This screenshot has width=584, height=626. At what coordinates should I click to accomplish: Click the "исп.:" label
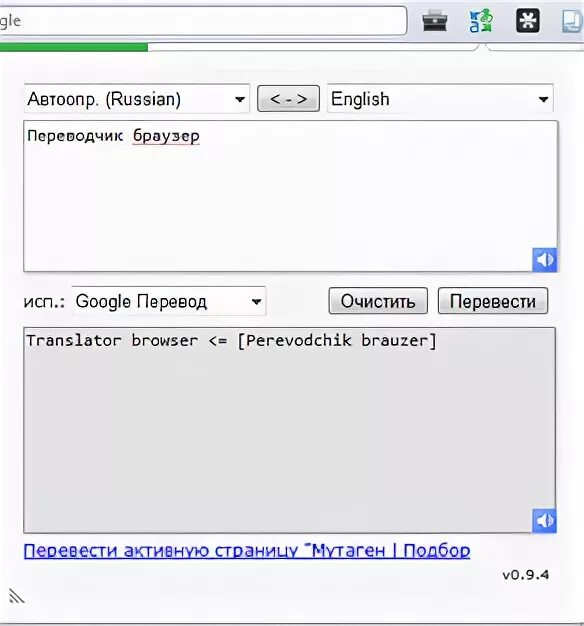click(44, 302)
